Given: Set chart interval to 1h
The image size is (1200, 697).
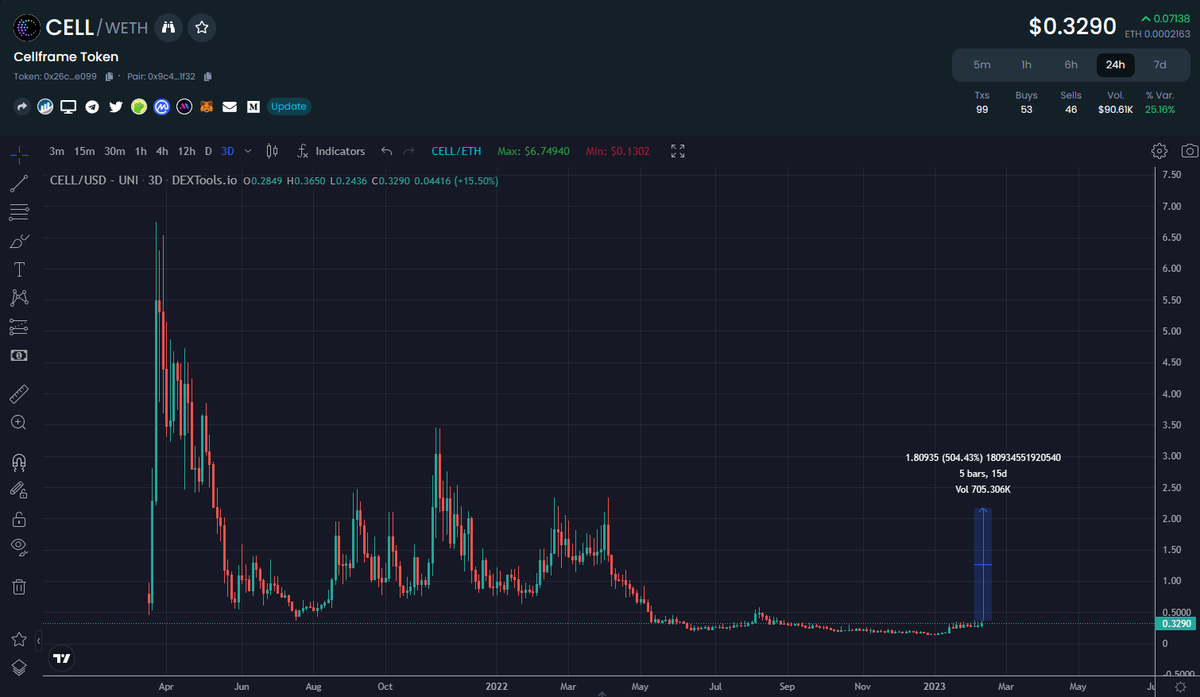Looking at the screenshot, I should point(141,151).
